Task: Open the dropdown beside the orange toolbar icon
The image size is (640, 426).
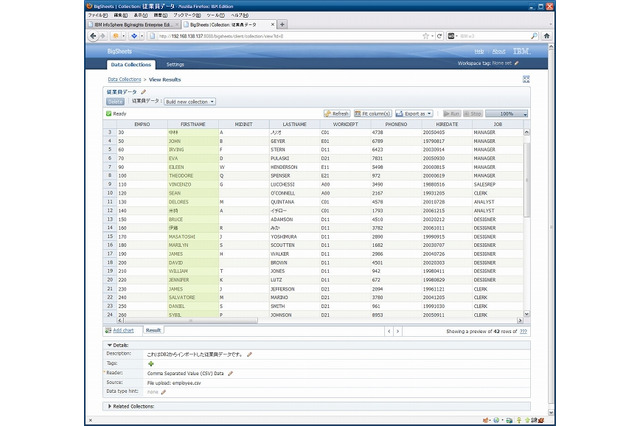Action: pos(124,36)
